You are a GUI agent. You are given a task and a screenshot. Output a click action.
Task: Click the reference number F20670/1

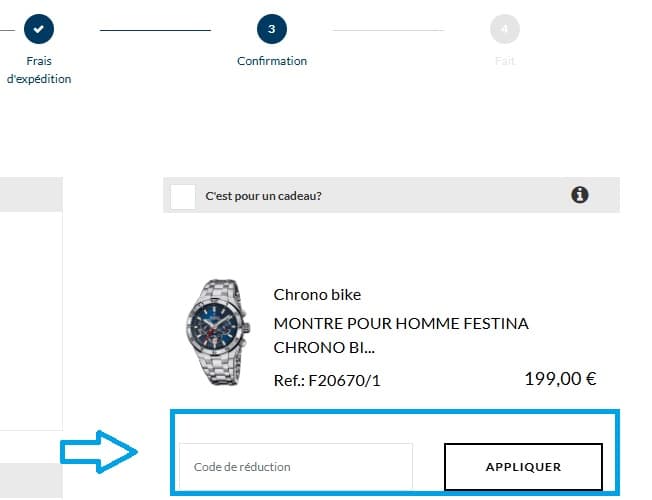[x=327, y=381]
